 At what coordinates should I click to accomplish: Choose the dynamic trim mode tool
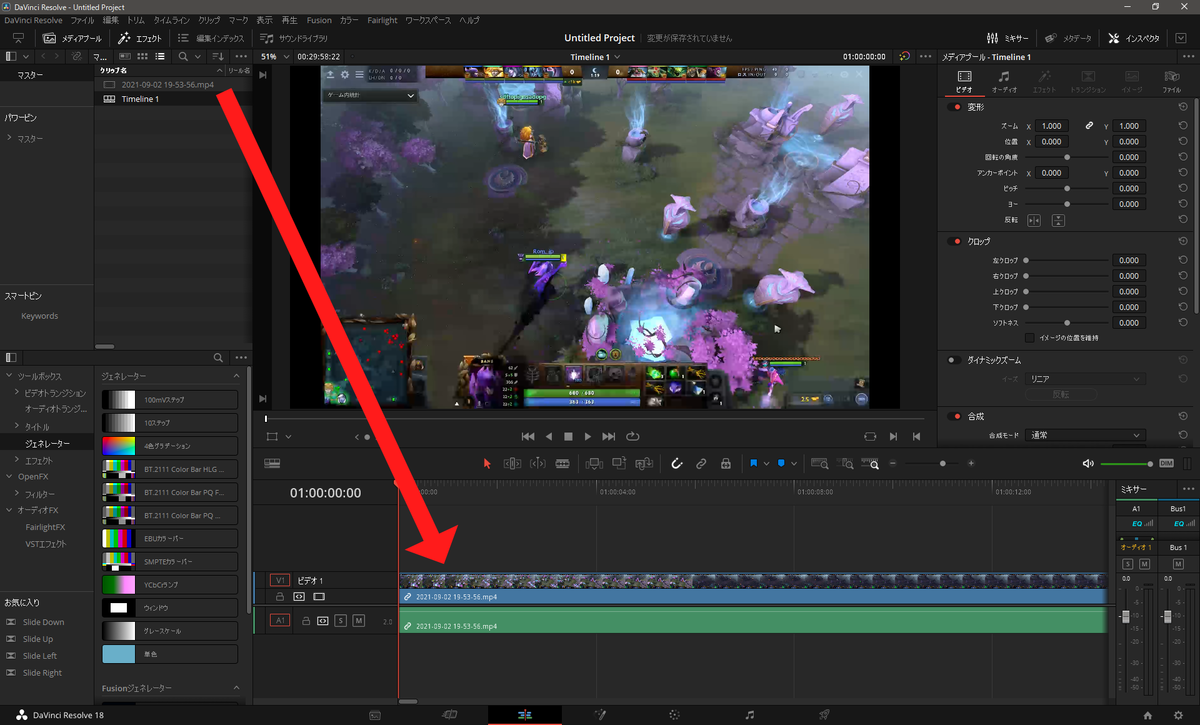pos(538,464)
